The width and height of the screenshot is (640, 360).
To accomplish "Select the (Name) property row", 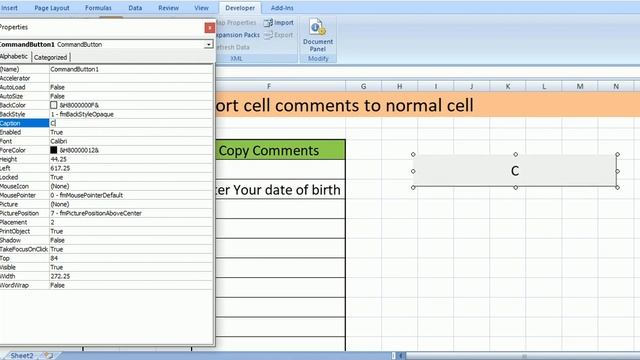I will 106,69.
